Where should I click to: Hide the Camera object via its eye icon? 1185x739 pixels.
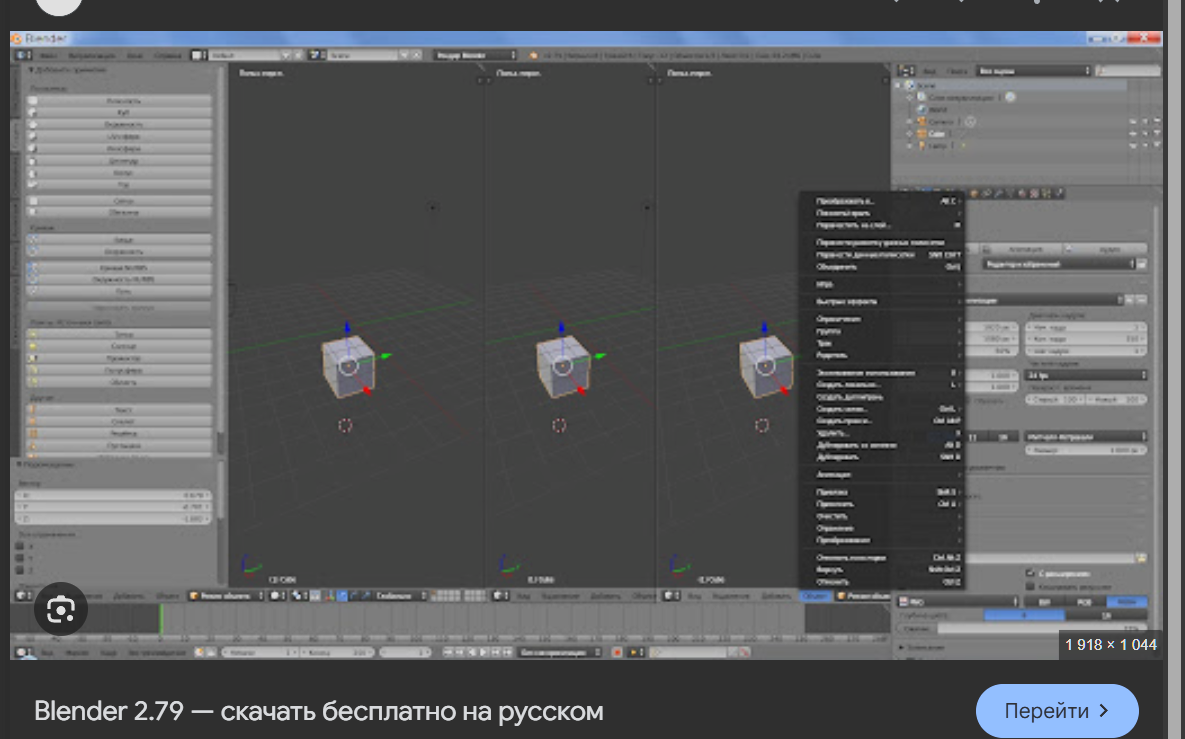click(x=1133, y=122)
